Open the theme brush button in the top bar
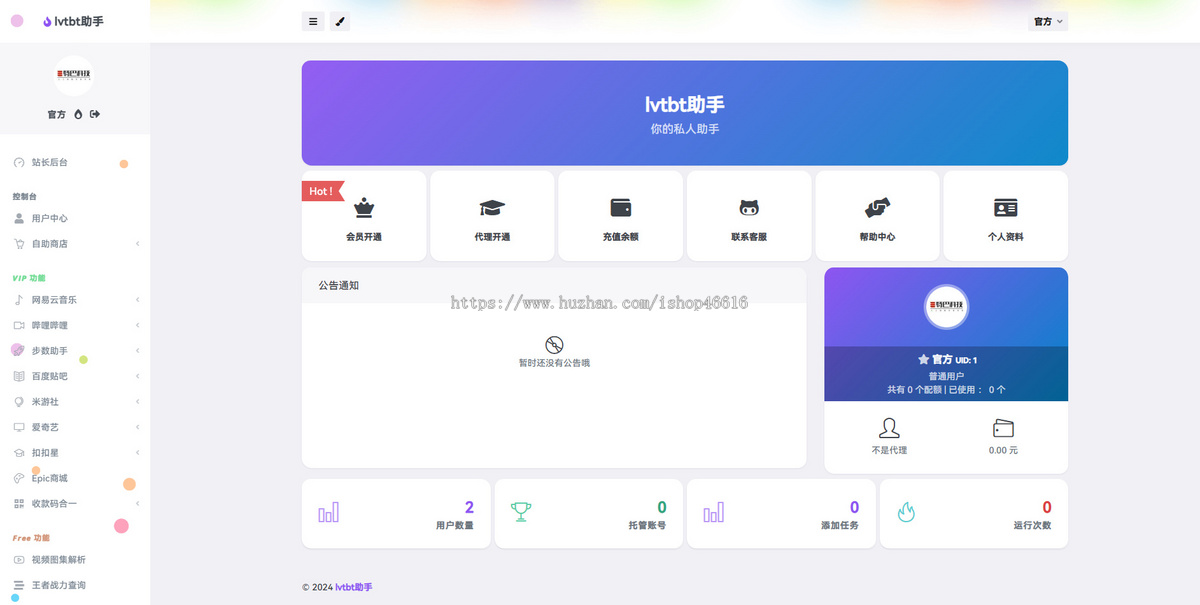Screen dimensions: 1200x605 click(x=340, y=21)
